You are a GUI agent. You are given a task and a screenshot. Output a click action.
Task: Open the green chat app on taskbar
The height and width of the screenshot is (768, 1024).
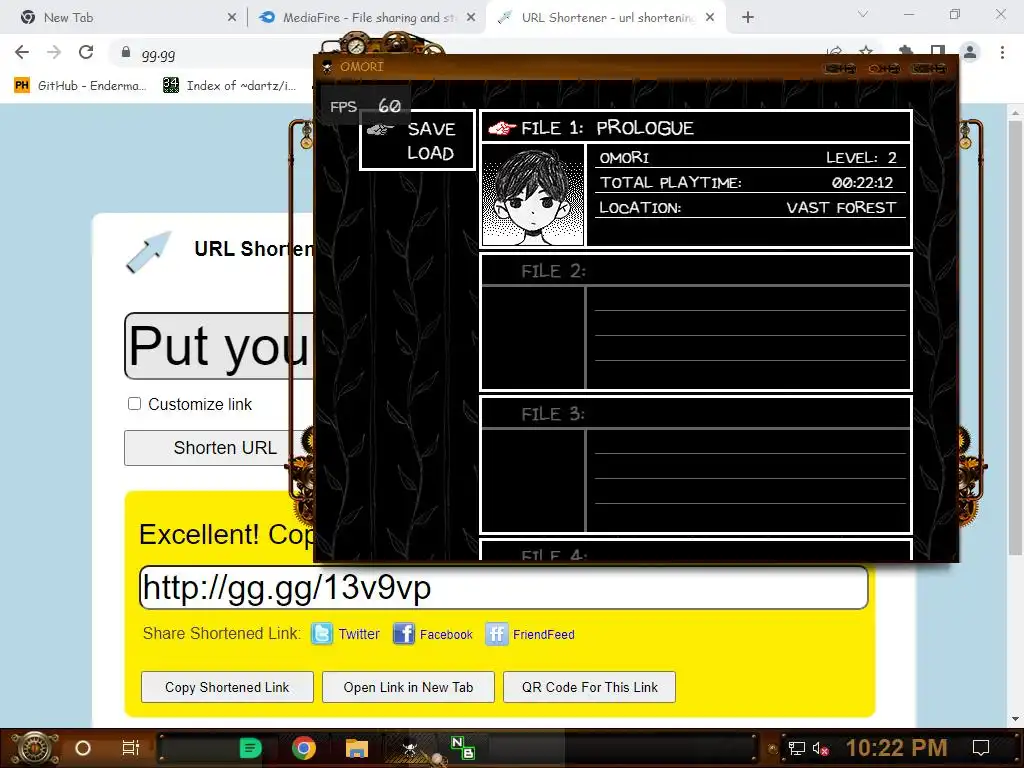[x=250, y=748]
